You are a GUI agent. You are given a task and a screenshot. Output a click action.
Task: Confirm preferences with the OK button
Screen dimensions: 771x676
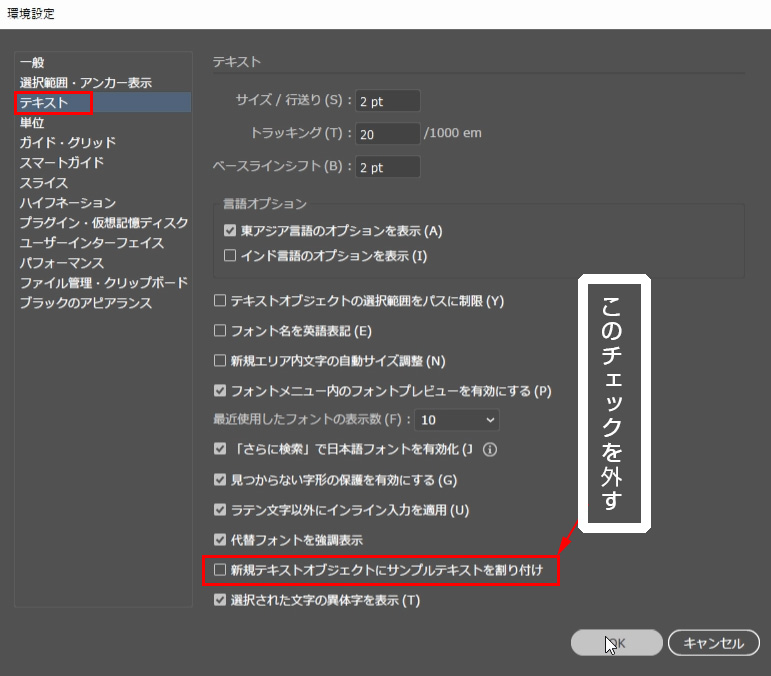617,643
